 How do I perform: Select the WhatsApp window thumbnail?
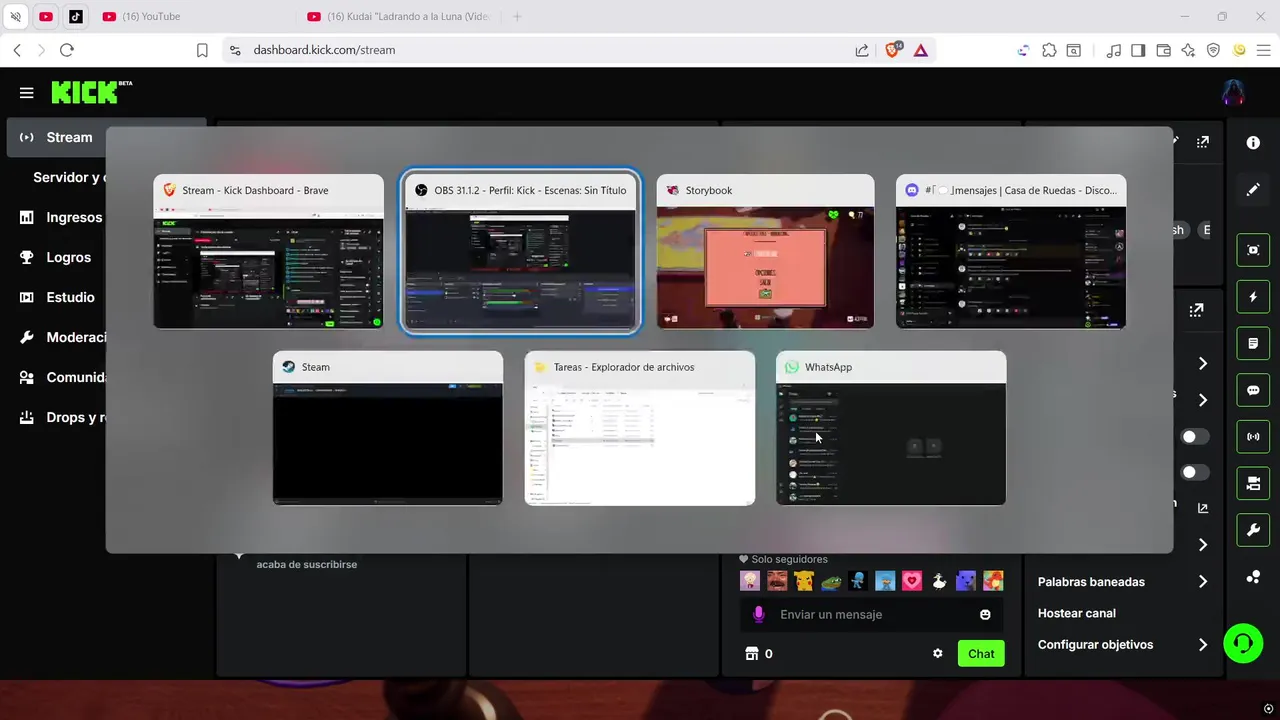tap(891, 428)
